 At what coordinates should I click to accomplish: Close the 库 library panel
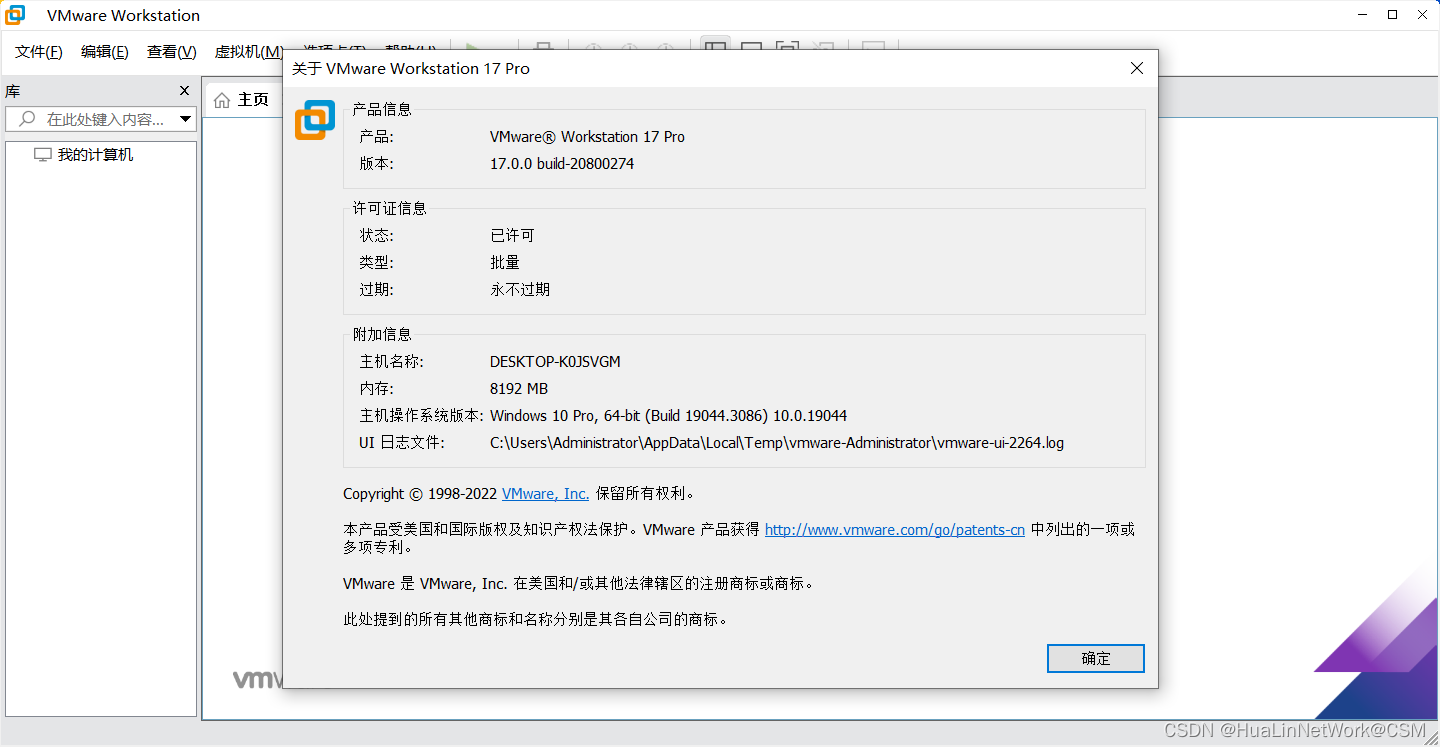pos(184,91)
